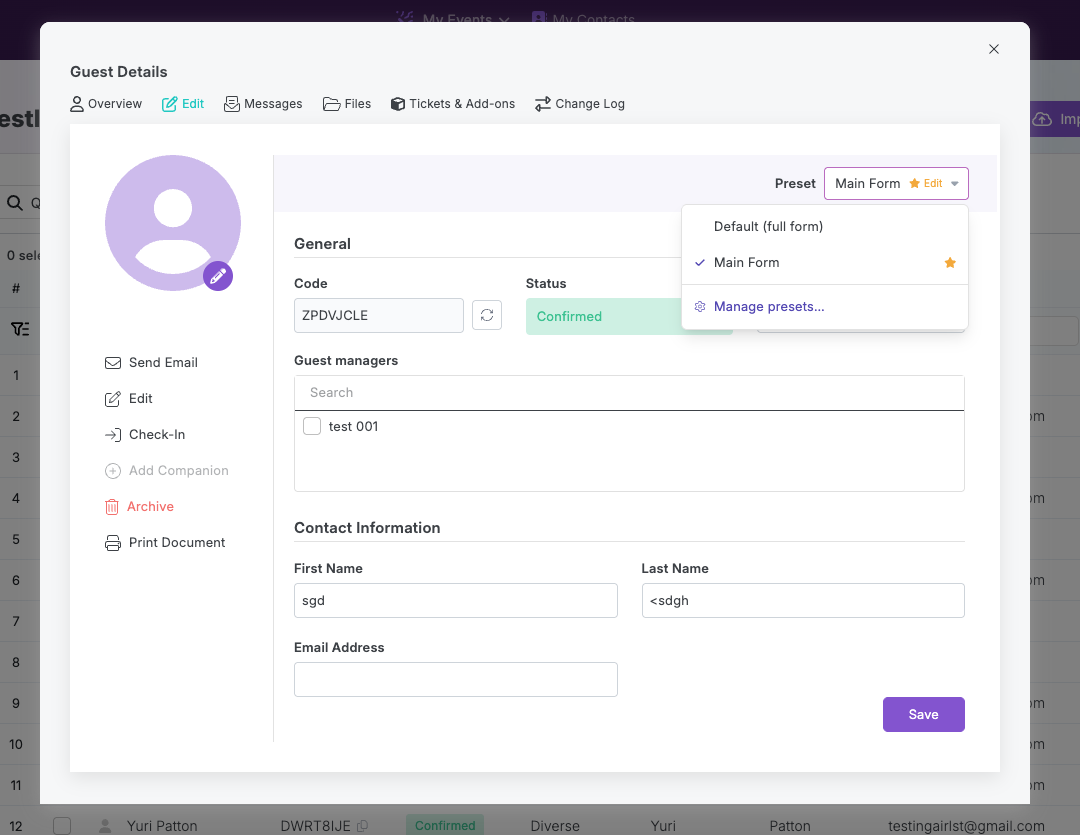This screenshot has height=835, width=1080.
Task: Open the Tickets & Add-ons tab
Action: coord(453,104)
